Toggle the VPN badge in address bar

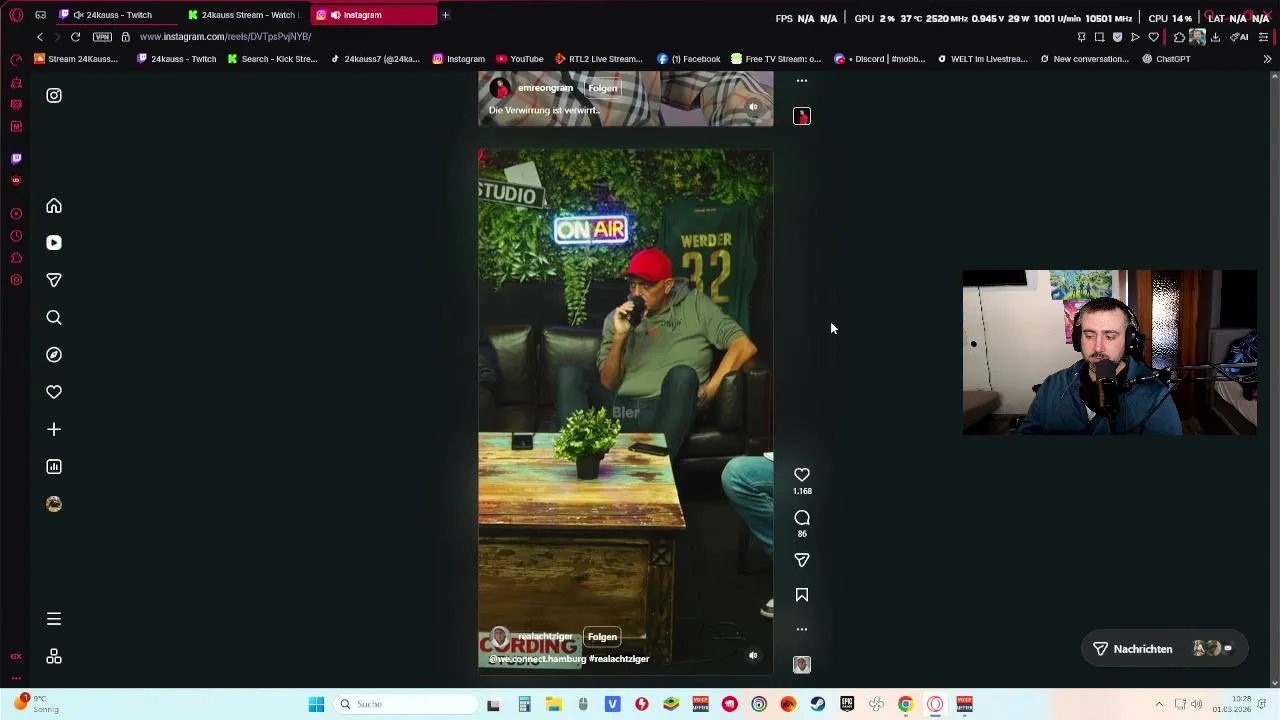tap(102, 37)
